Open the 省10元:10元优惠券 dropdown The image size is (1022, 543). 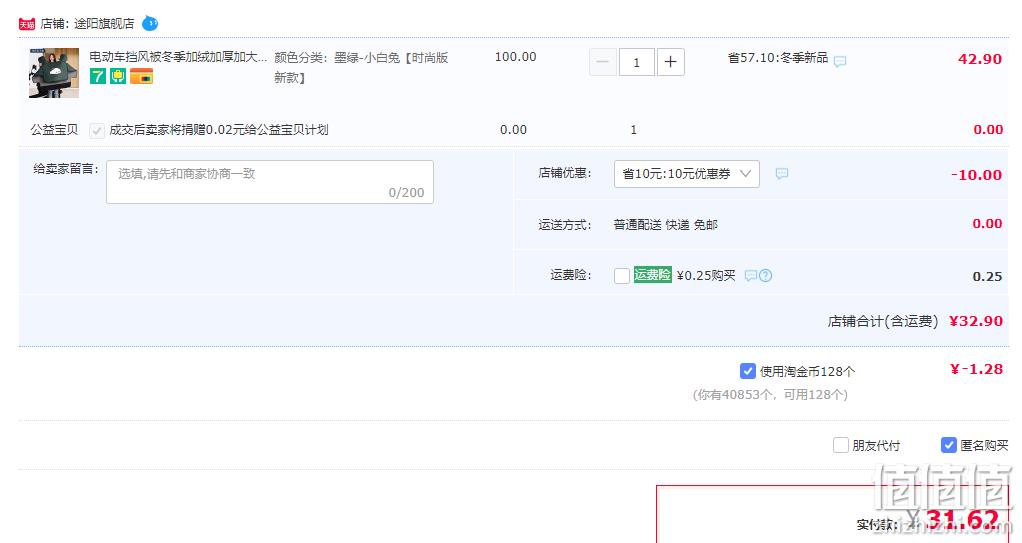tap(686, 174)
